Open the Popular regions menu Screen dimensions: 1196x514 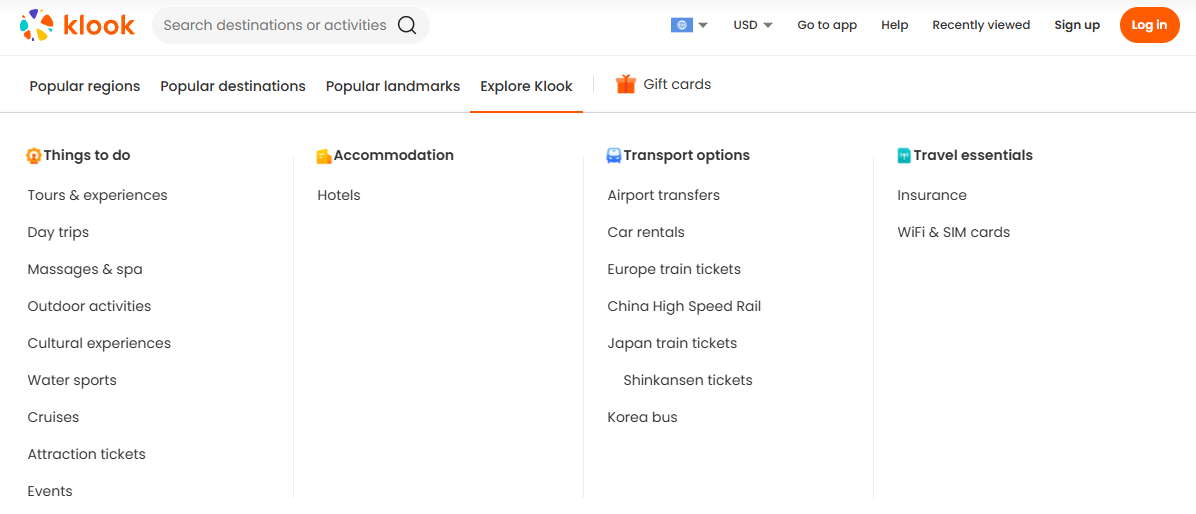[85, 86]
